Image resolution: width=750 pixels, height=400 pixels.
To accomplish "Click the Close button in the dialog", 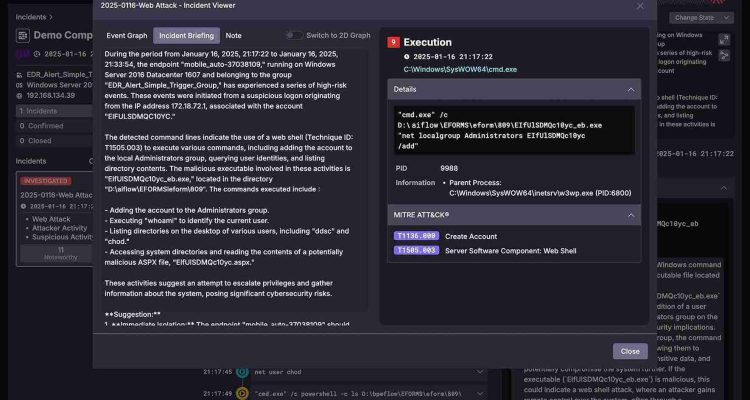I will click(x=630, y=351).
